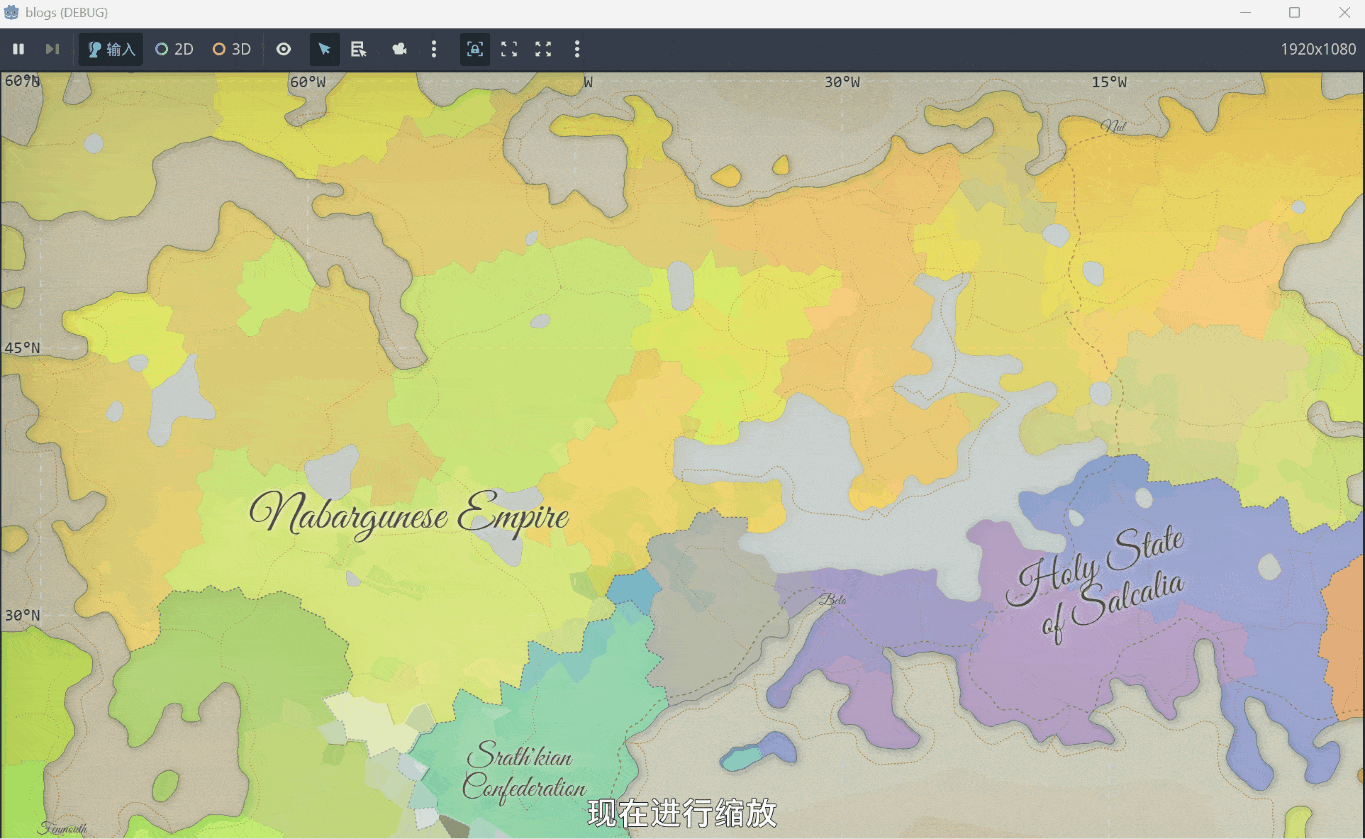
Task: Advance to the next frame
Action: click(52, 49)
